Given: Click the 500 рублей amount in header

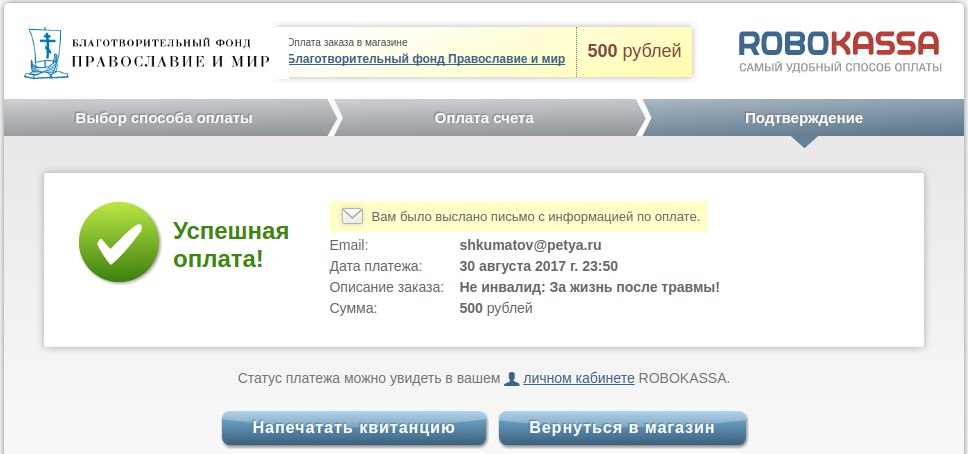Looking at the screenshot, I should tap(634, 51).
